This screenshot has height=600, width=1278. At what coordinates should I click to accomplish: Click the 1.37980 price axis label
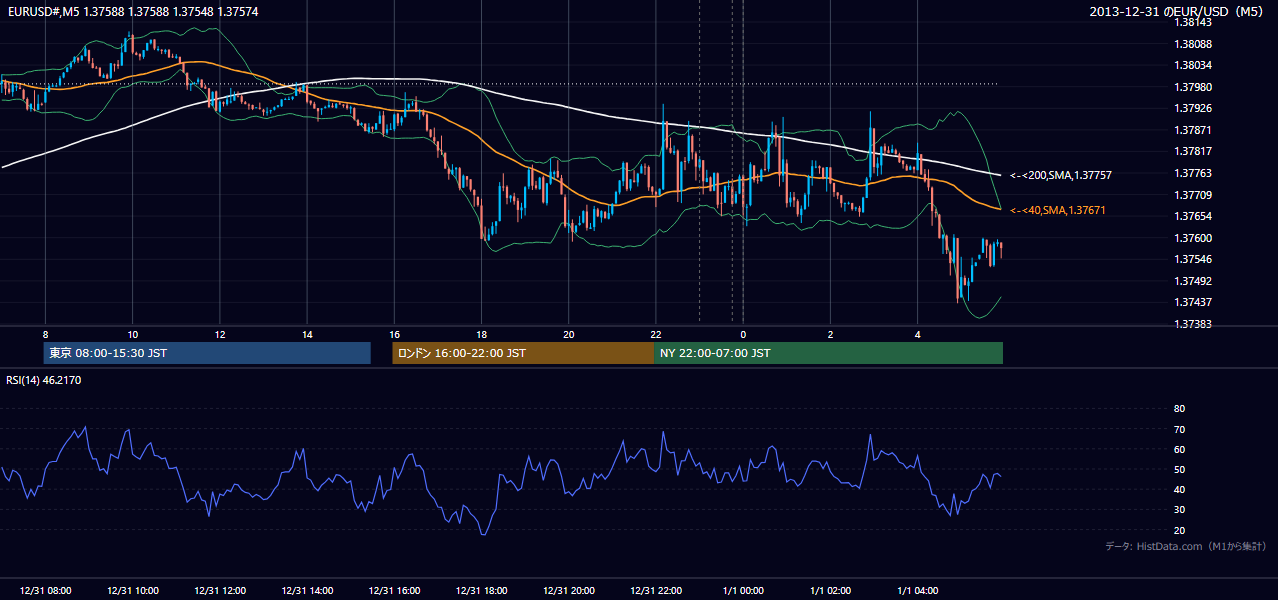coord(1193,87)
